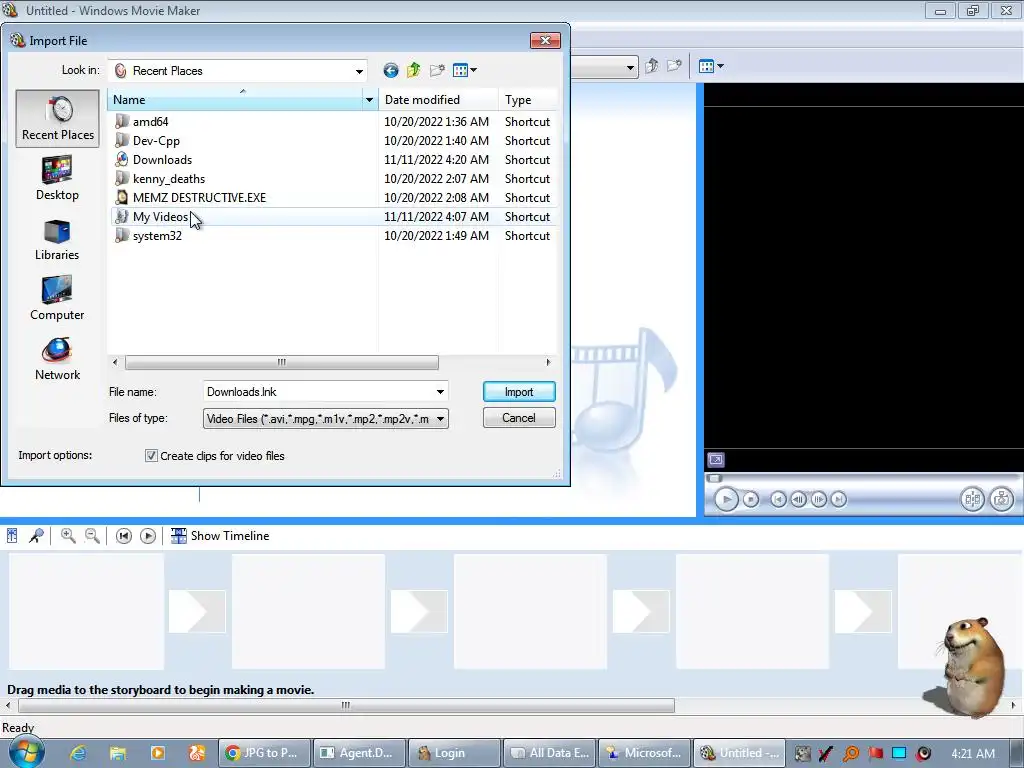This screenshot has width=1024, height=768.
Task: Expand the Look in location dropdown
Action: (x=359, y=71)
